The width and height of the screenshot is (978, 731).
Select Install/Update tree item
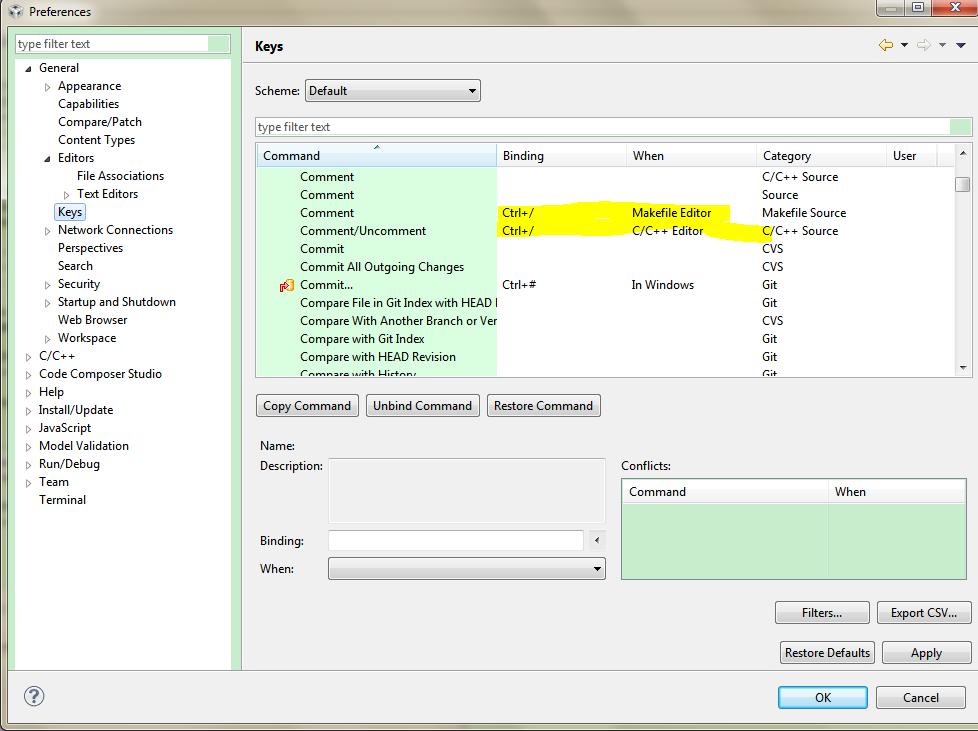pos(75,410)
